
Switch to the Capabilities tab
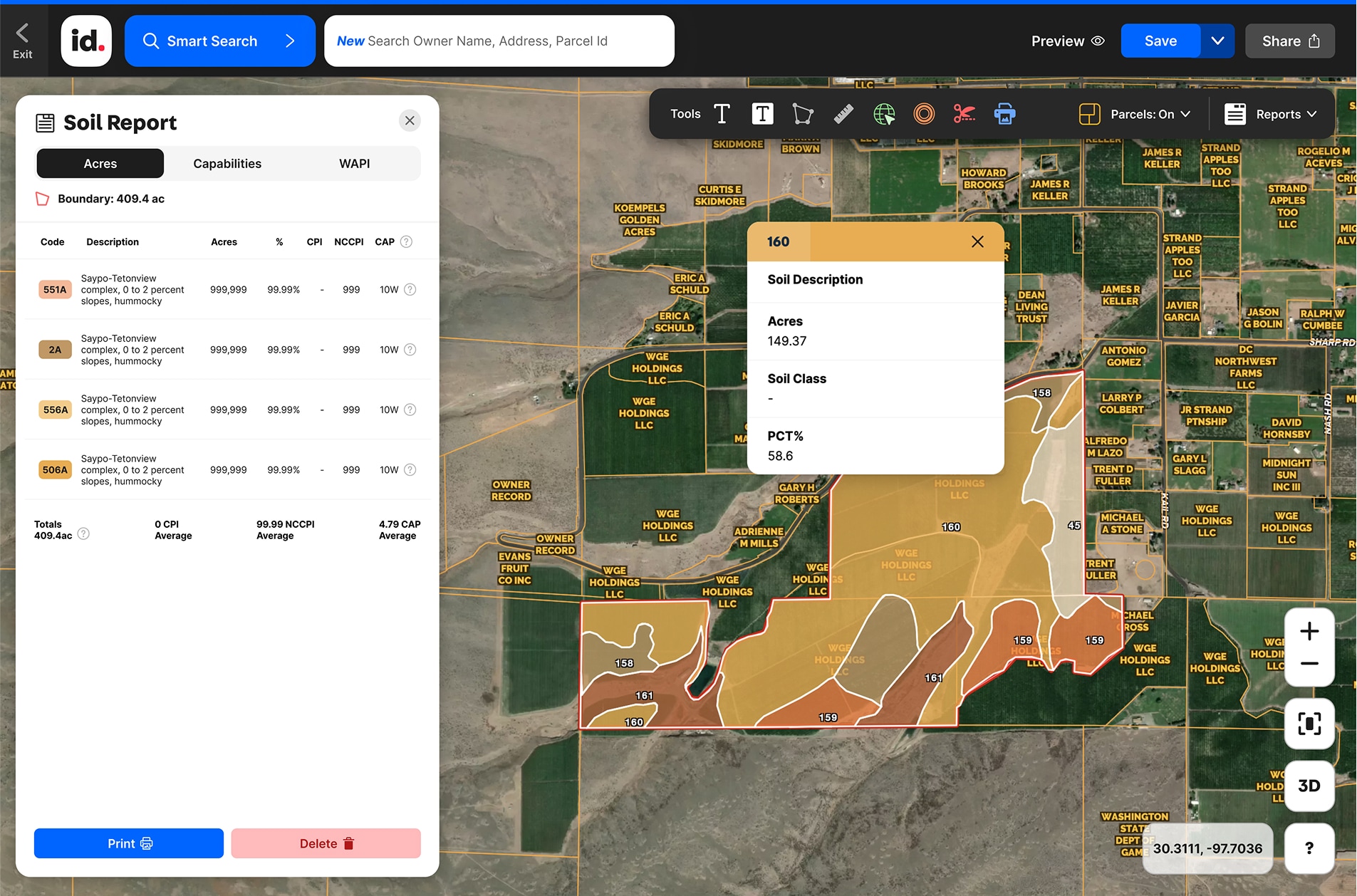pyautogui.click(x=227, y=163)
